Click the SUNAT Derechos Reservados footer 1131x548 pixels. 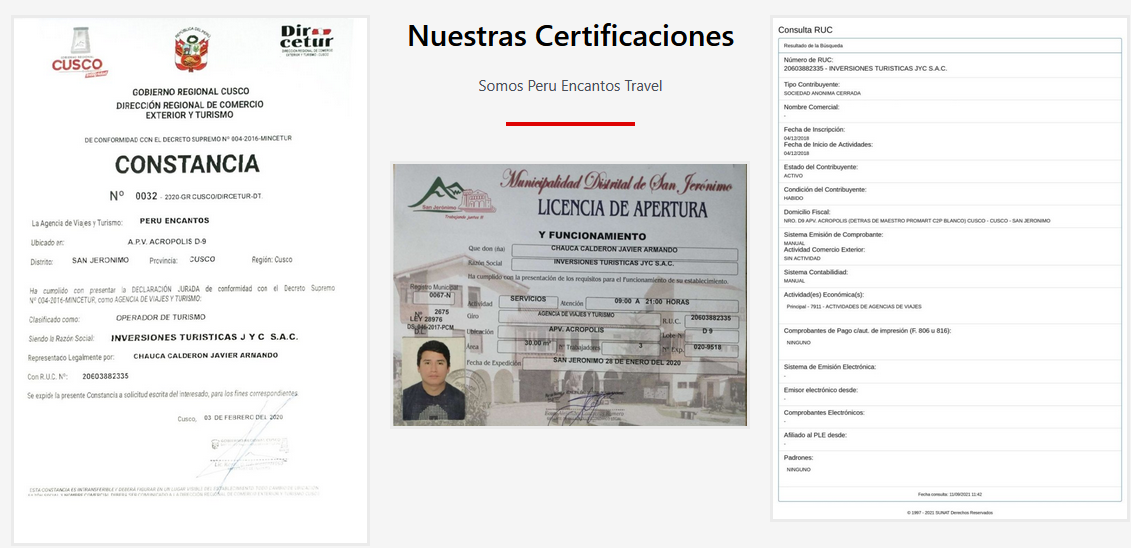click(x=950, y=512)
